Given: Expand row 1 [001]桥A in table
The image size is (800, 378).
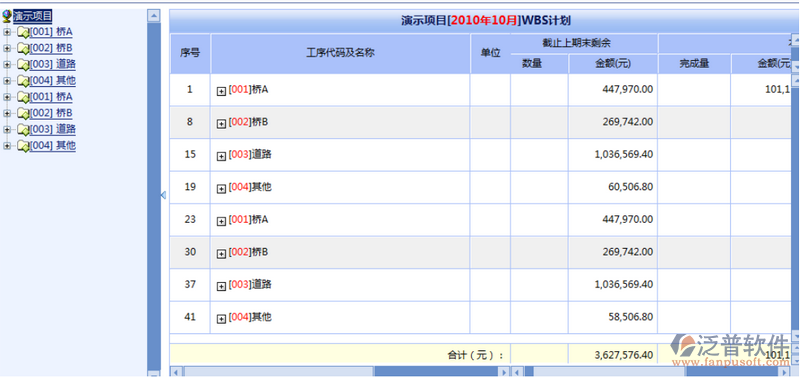Looking at the screenshot, I should click(x=221, y=91).
